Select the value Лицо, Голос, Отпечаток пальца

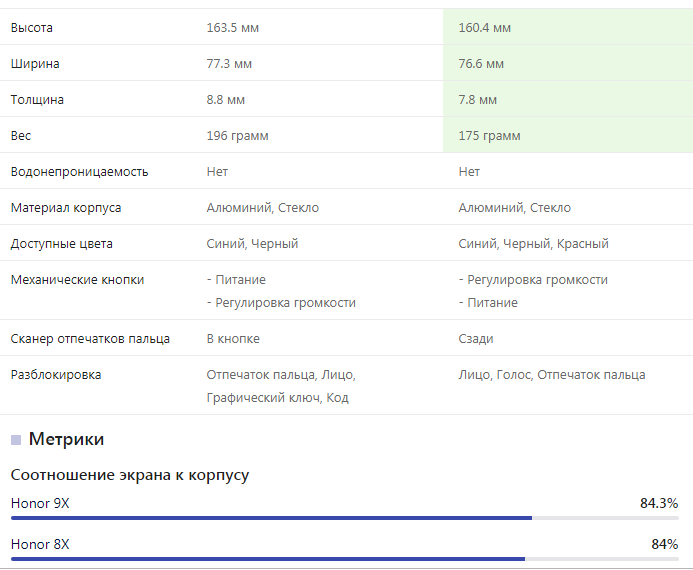click(x=552, y=375)
